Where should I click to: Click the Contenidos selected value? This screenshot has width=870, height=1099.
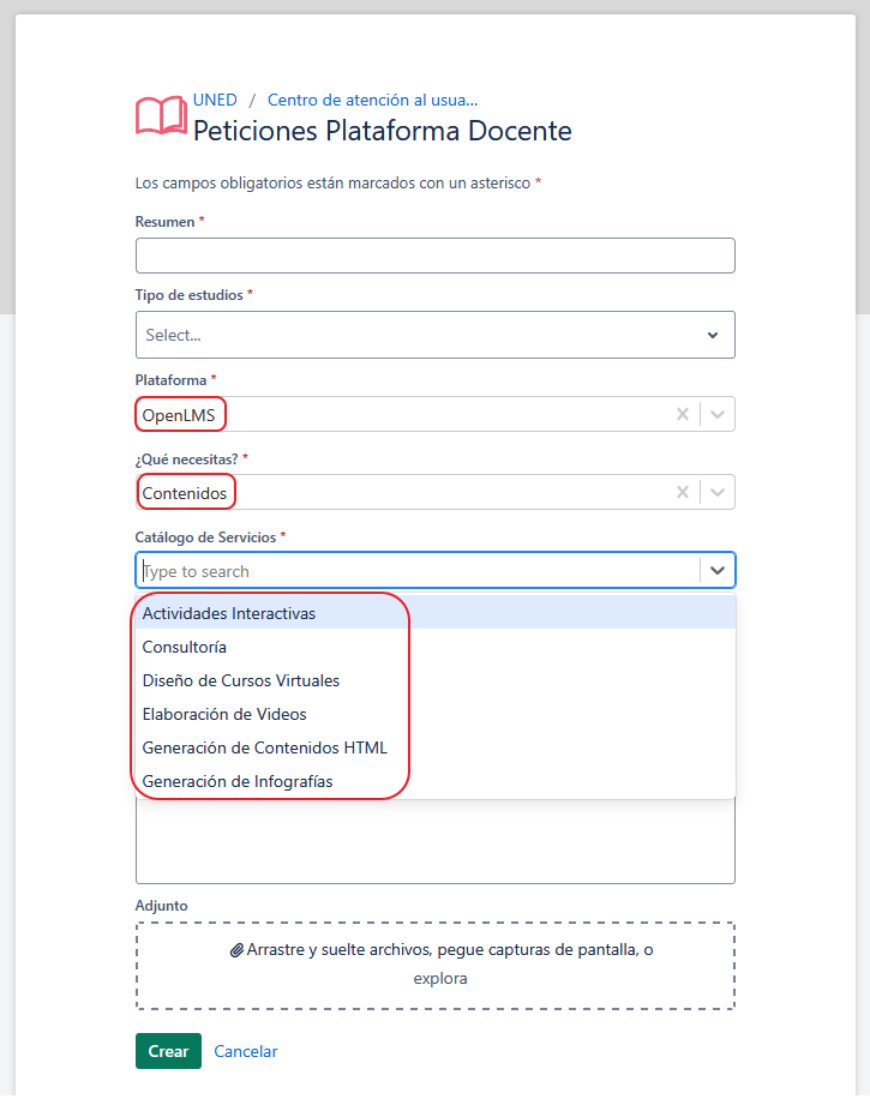pyautogui.click(x=184, y=493)
